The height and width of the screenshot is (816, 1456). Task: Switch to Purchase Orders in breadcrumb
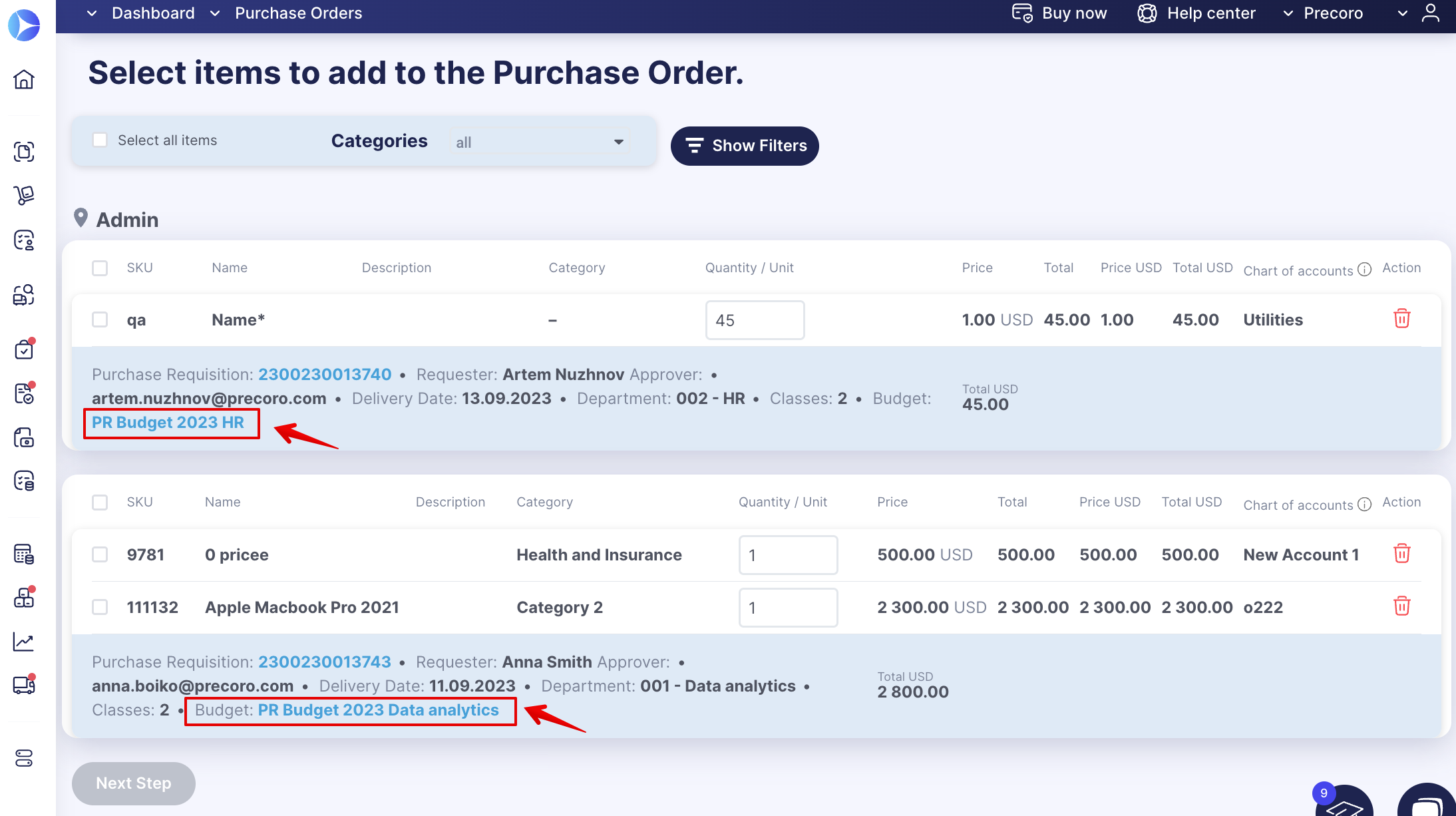coord(298,13)
